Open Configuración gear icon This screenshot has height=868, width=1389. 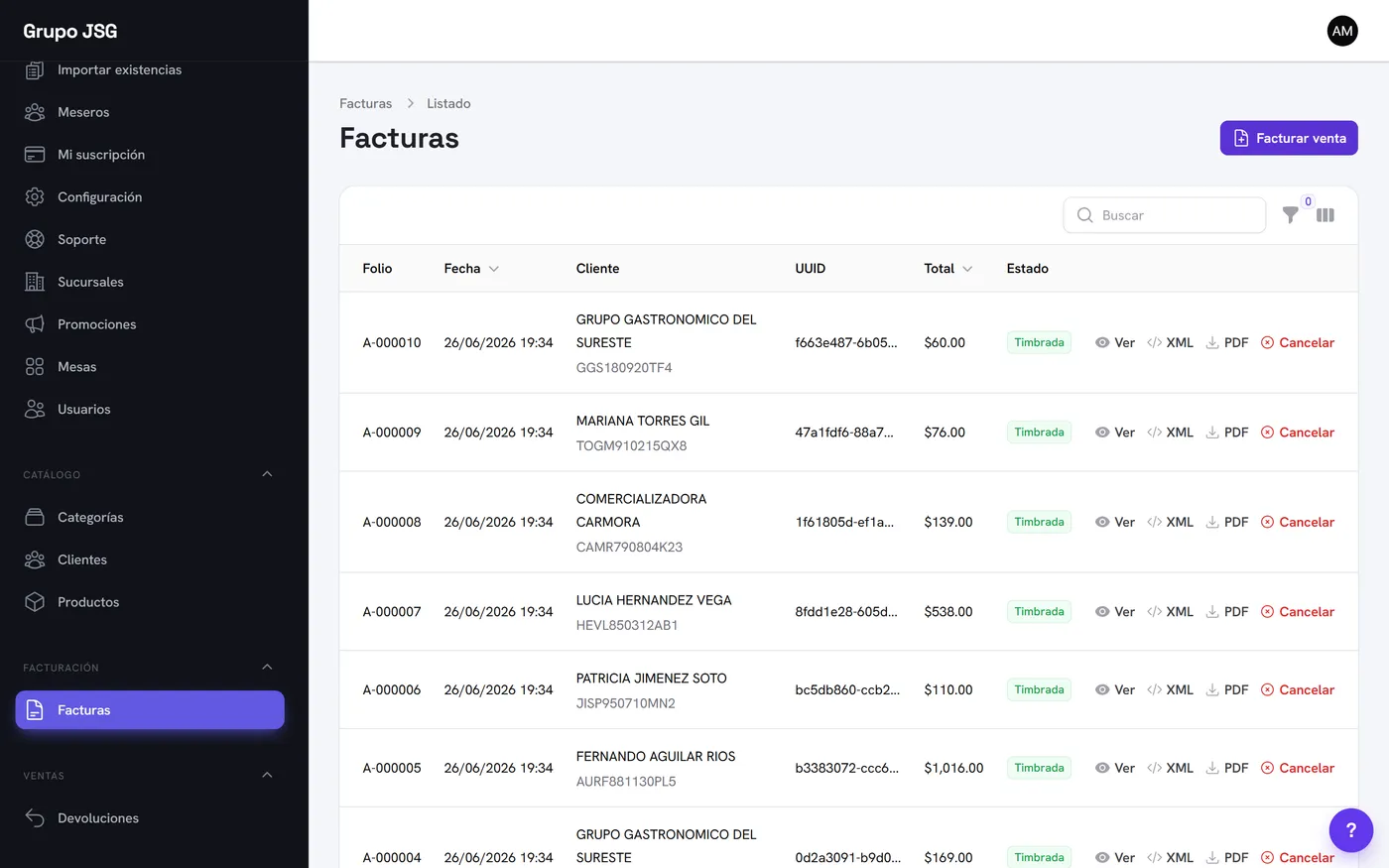tap(35, 196)
